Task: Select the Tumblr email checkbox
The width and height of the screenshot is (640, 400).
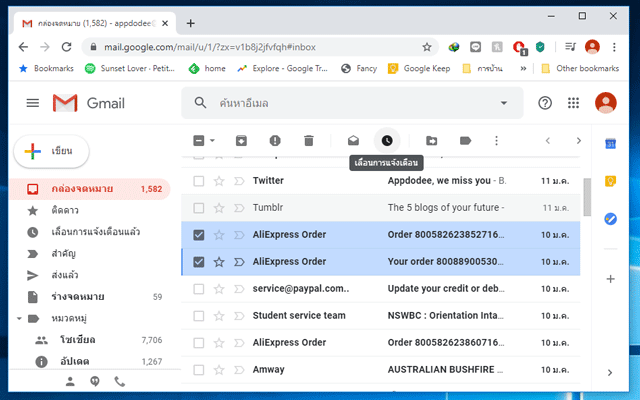Action: click(199, 208)
